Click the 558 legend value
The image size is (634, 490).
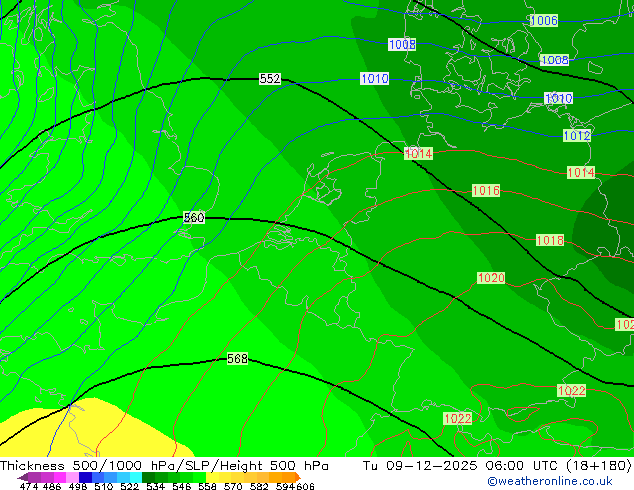pos(207,486)
